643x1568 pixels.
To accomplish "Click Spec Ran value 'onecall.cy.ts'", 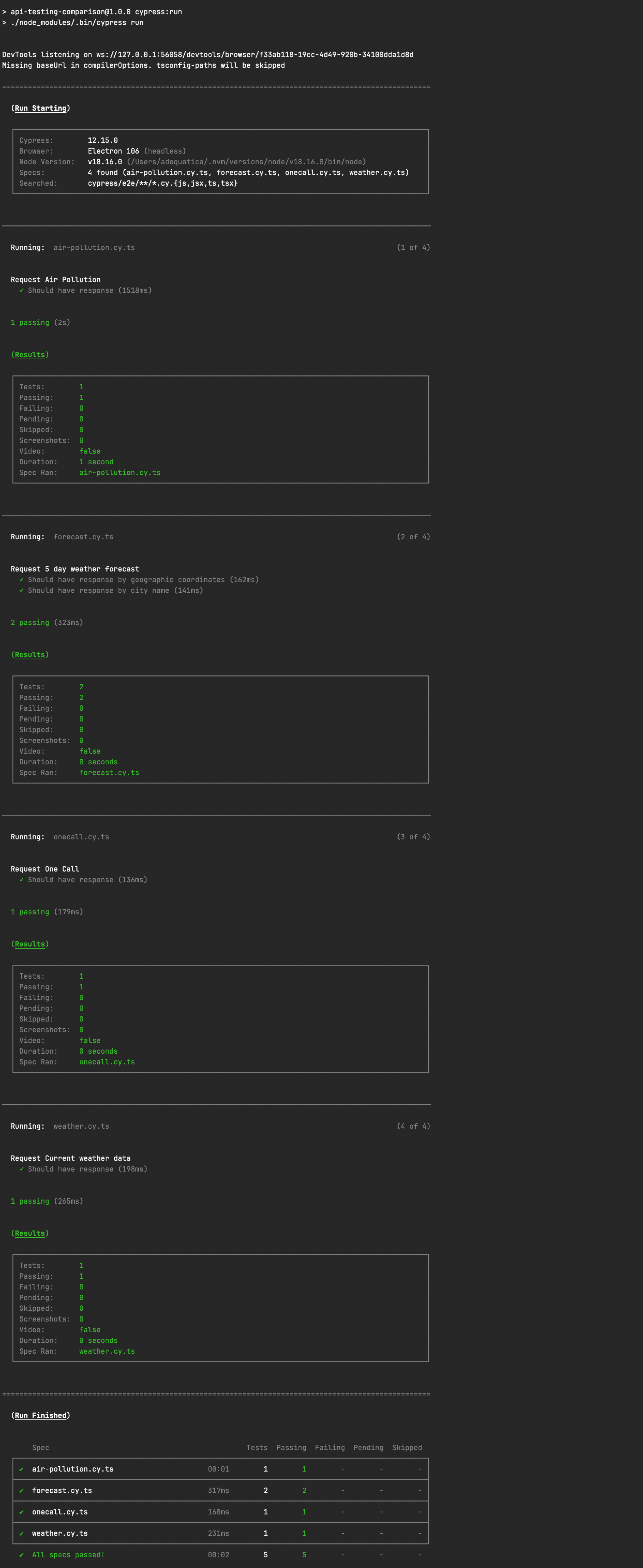I will [107, 1062].
